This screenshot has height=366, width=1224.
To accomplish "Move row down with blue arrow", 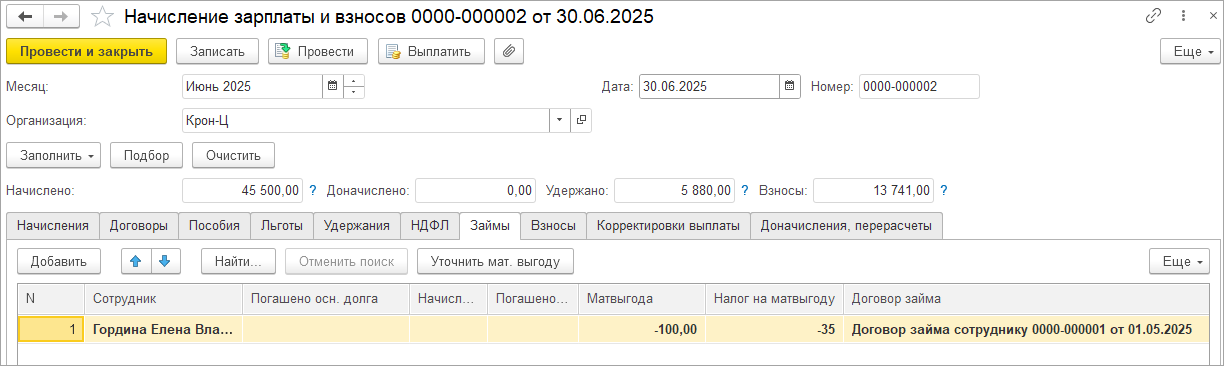I will [165, 261].
